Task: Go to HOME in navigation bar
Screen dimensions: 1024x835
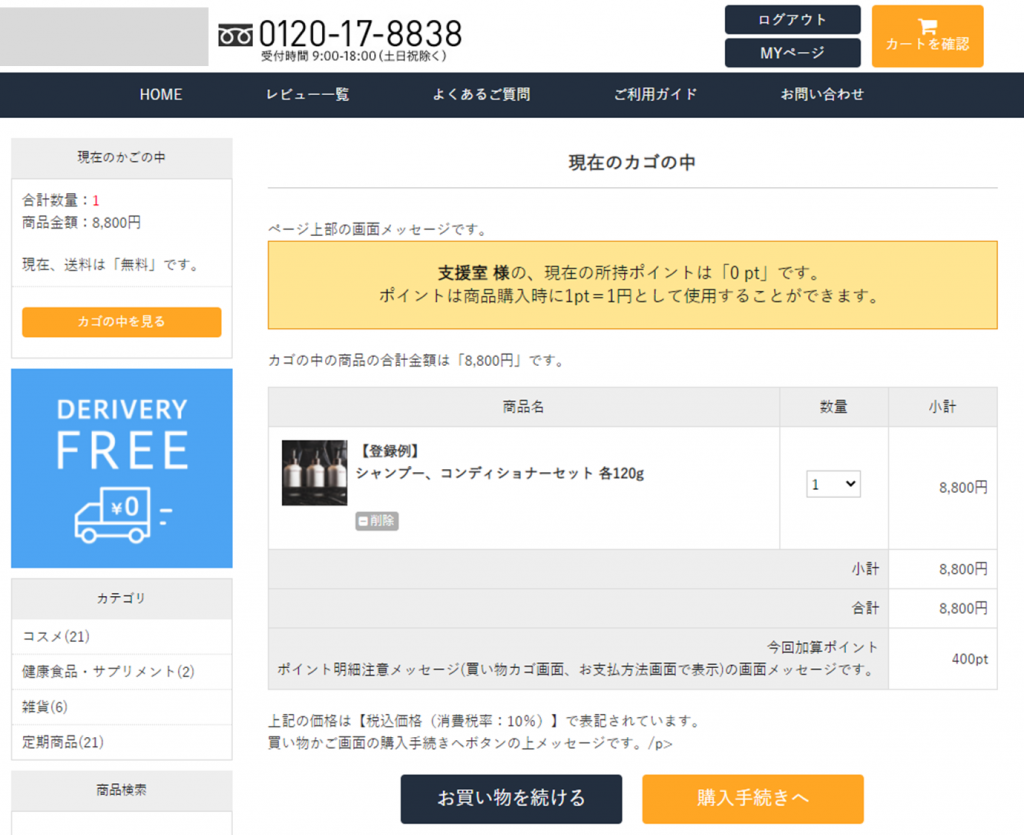Action: pyautogui.click(x=161, y=95)
